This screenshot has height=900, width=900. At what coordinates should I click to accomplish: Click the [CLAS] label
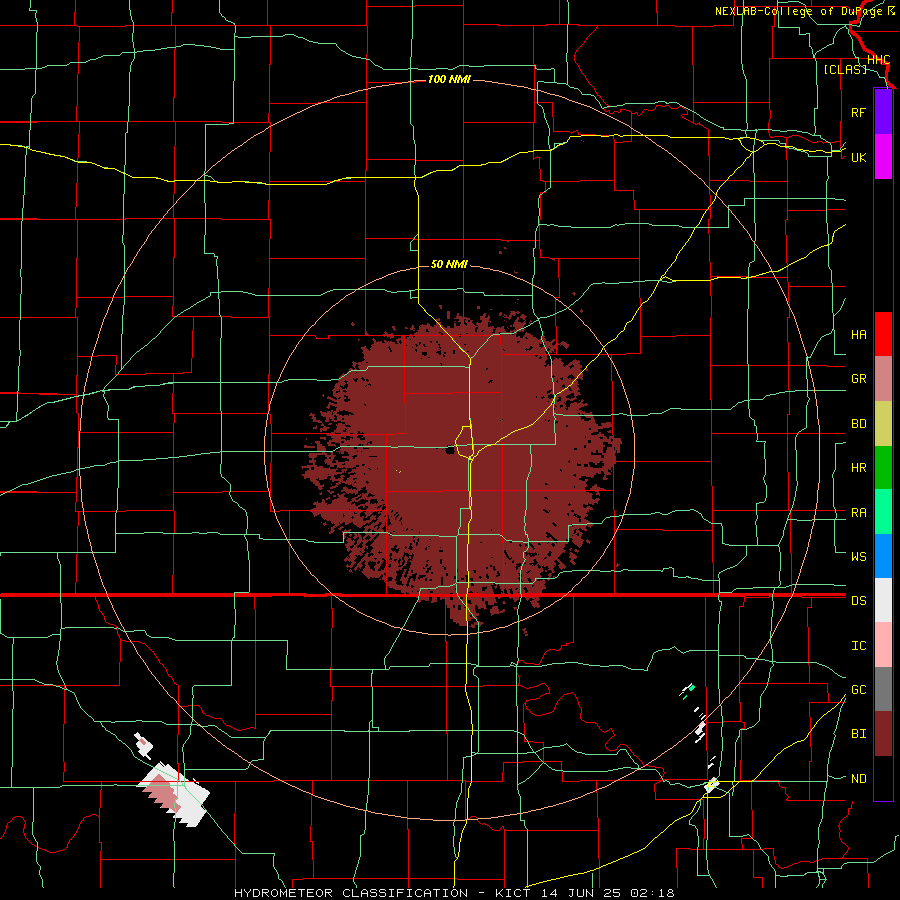click(x=845, y=69)
